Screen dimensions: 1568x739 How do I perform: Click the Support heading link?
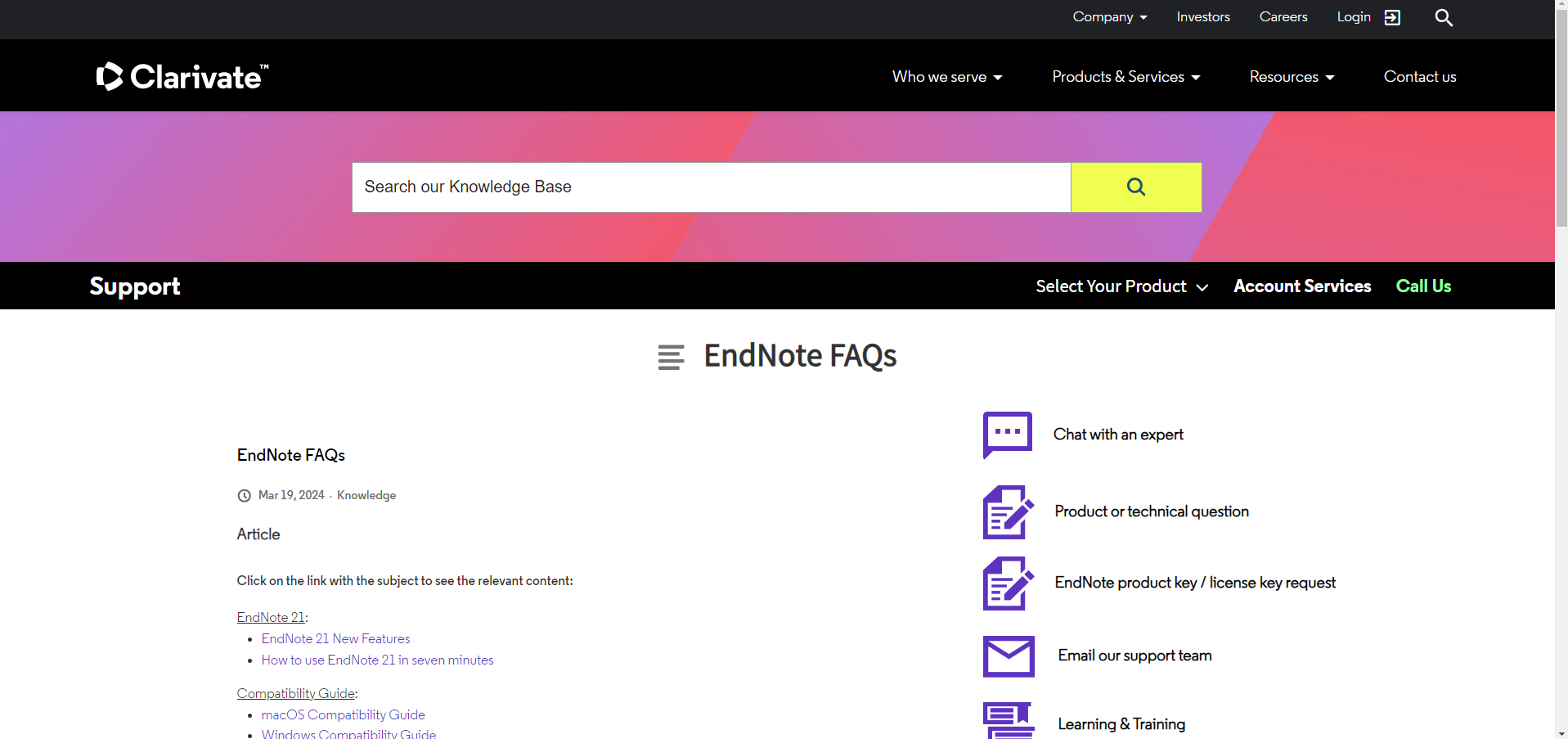135,286
